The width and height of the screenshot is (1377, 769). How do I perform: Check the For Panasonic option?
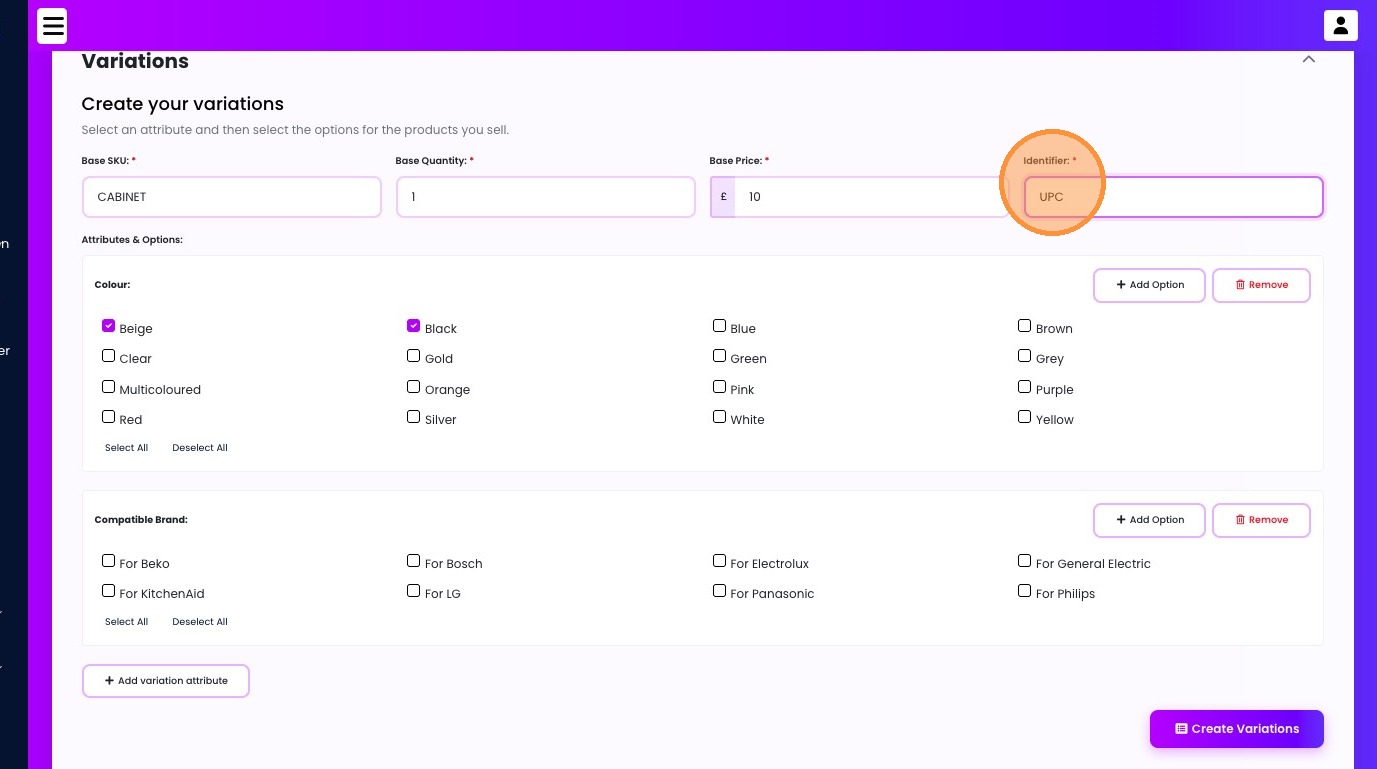point(719,591)
